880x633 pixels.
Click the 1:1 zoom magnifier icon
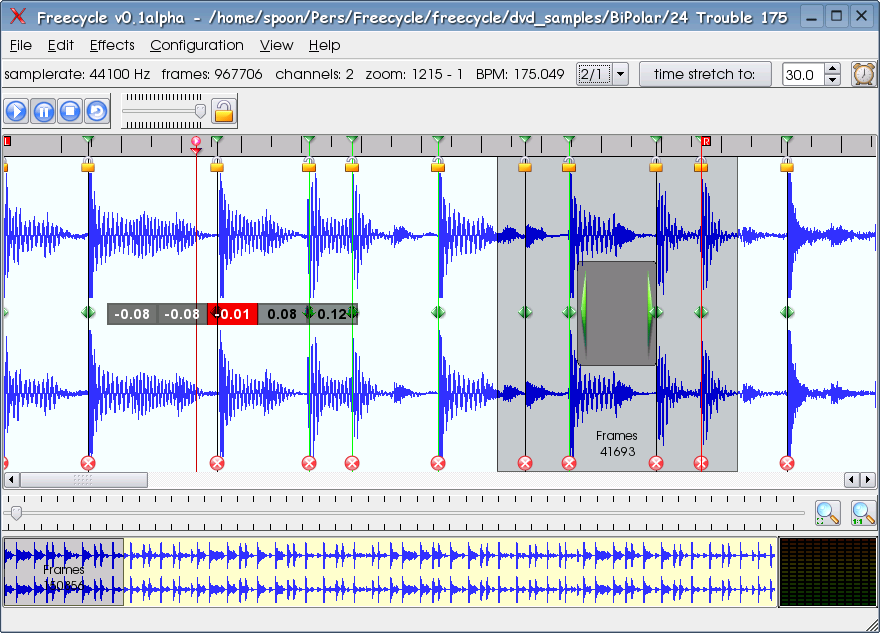862,513
